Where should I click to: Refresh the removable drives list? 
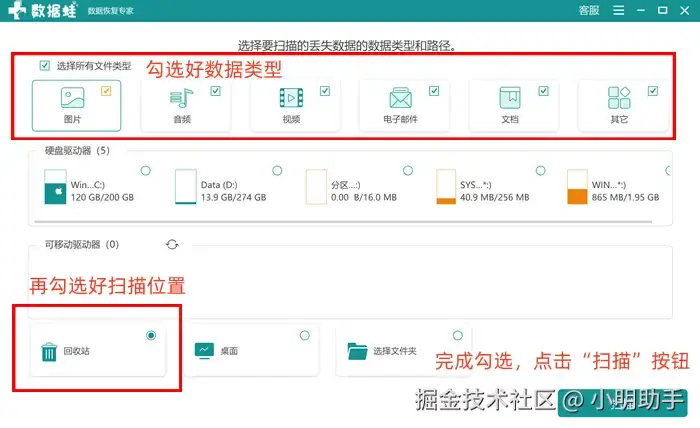172,245
